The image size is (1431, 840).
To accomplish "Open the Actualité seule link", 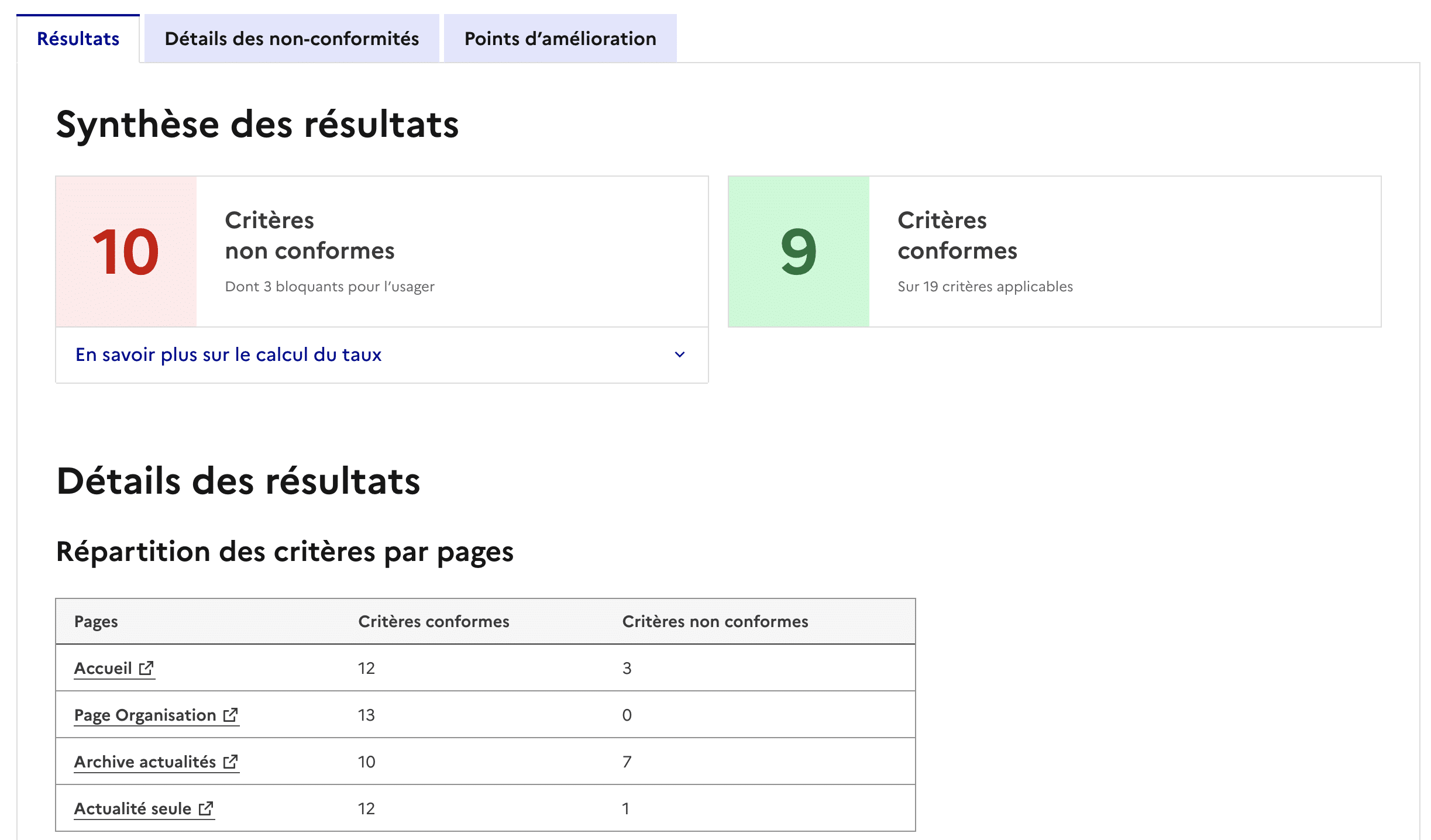I will [144, 808].
